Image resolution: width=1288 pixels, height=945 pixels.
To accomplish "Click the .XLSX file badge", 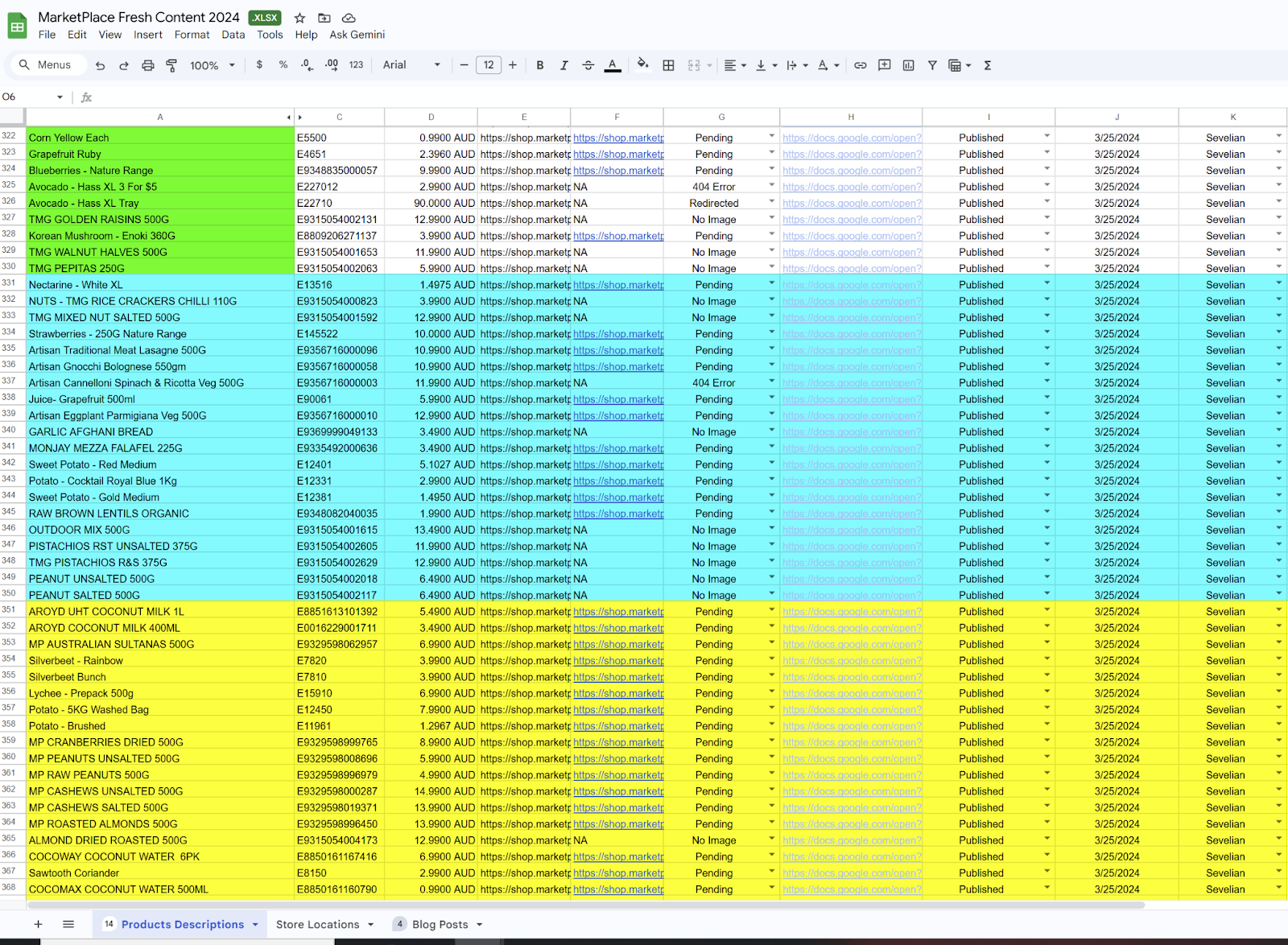I will (265, 18).
